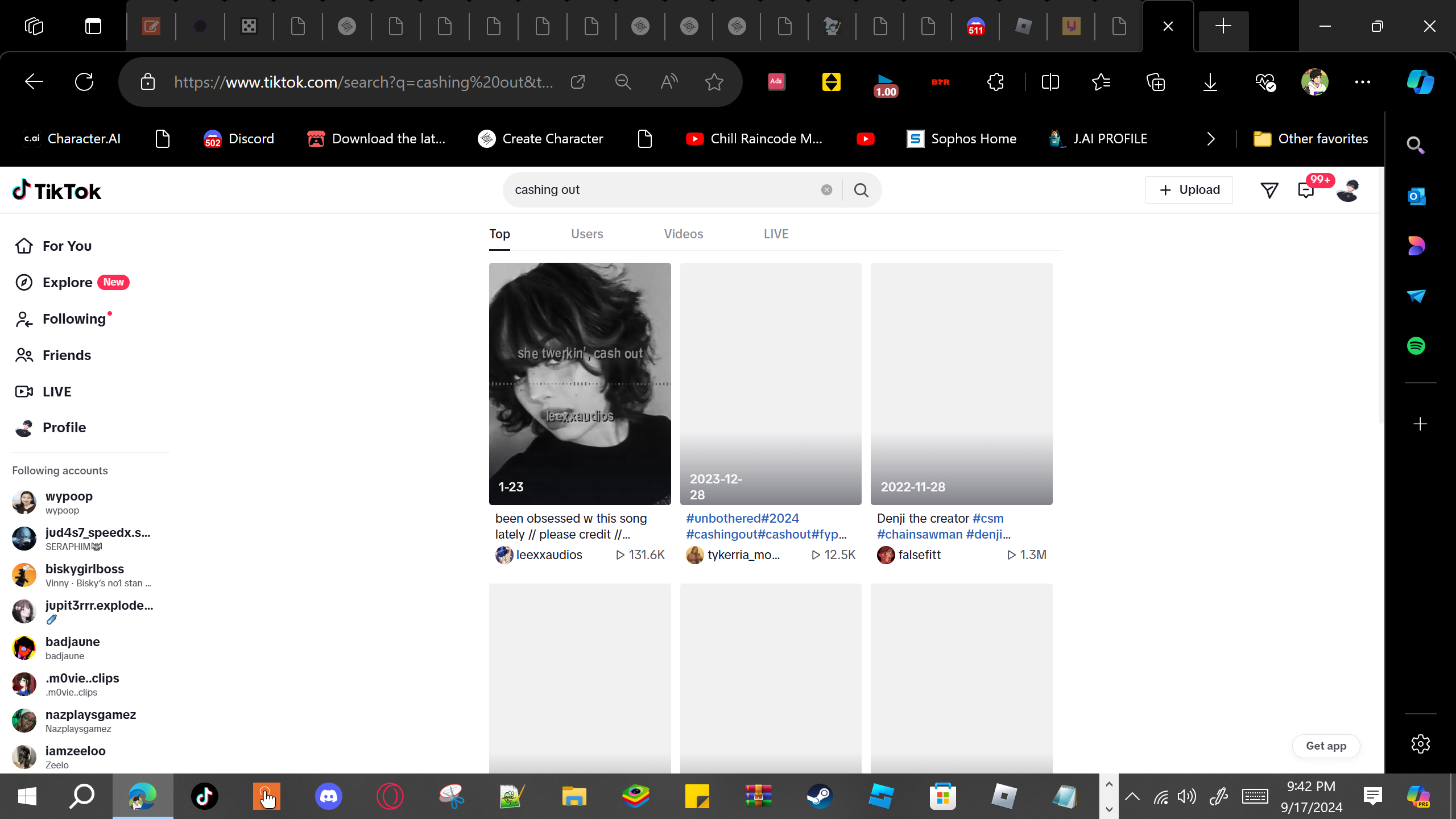Image resolution: width=1456 pixels, height=819 pixels.
Task: Open Edge settings and more menu
Action: (1362, 82)
